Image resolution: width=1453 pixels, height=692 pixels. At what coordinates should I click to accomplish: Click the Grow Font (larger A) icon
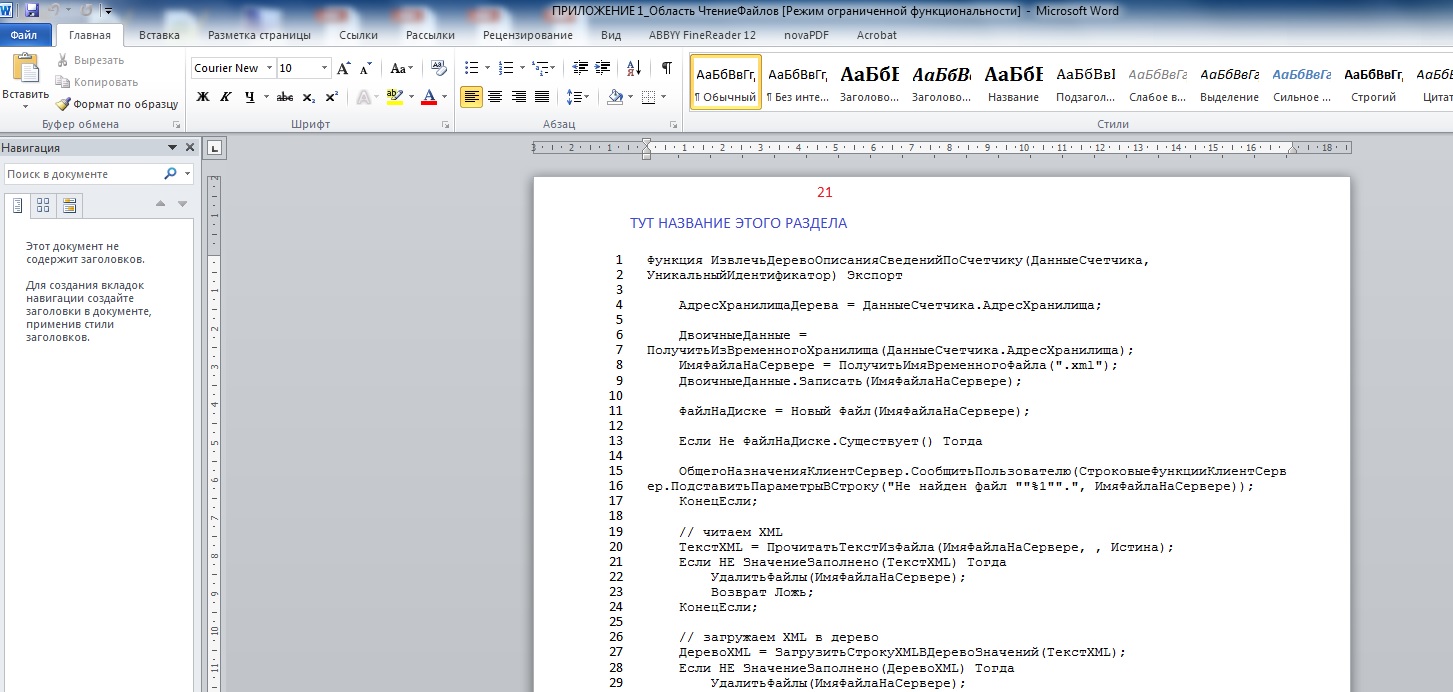343,68
